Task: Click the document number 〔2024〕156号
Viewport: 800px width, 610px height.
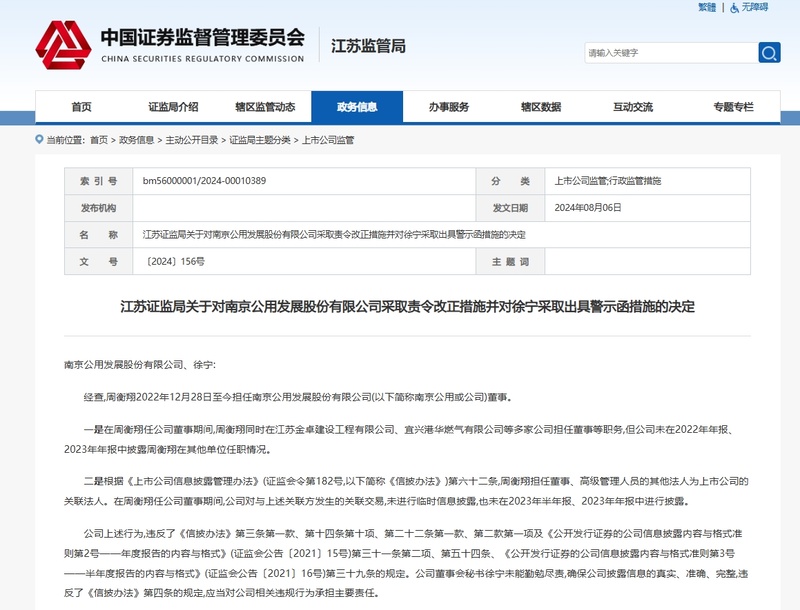Action: coord(175,262)
